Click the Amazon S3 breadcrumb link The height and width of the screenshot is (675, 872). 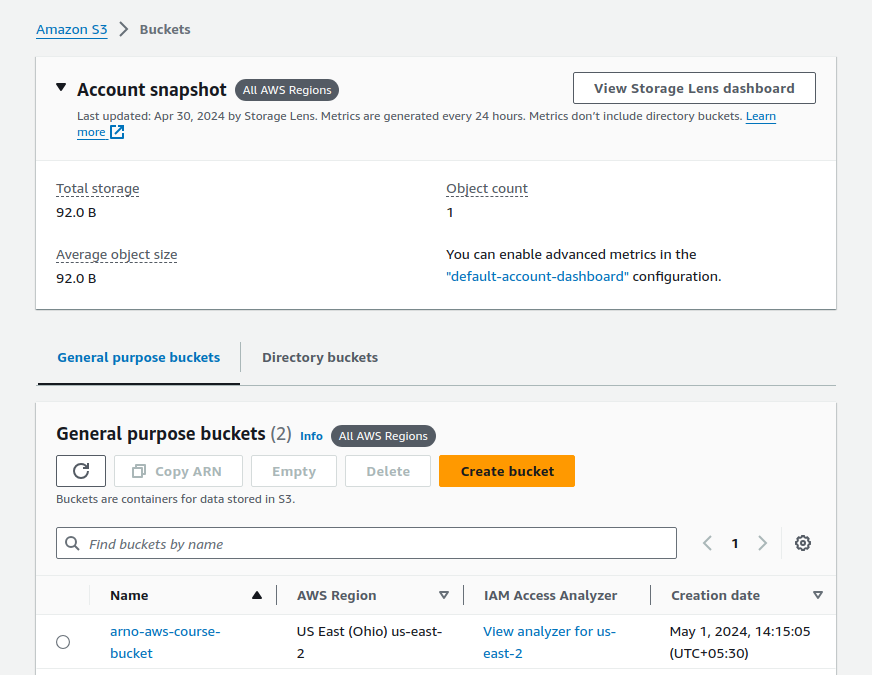(71, 29)
